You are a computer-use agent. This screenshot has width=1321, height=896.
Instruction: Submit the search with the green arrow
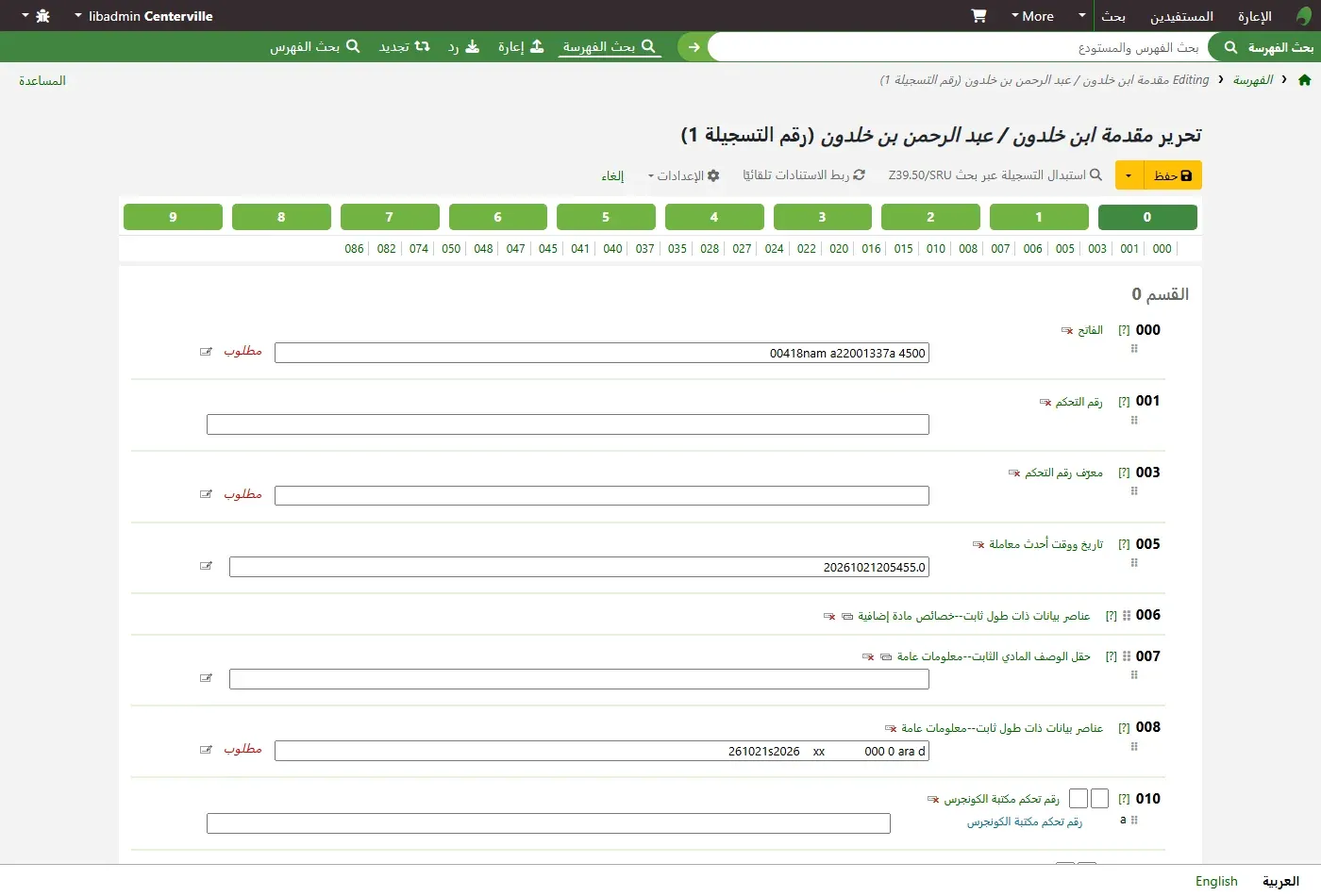coord(694,46)
